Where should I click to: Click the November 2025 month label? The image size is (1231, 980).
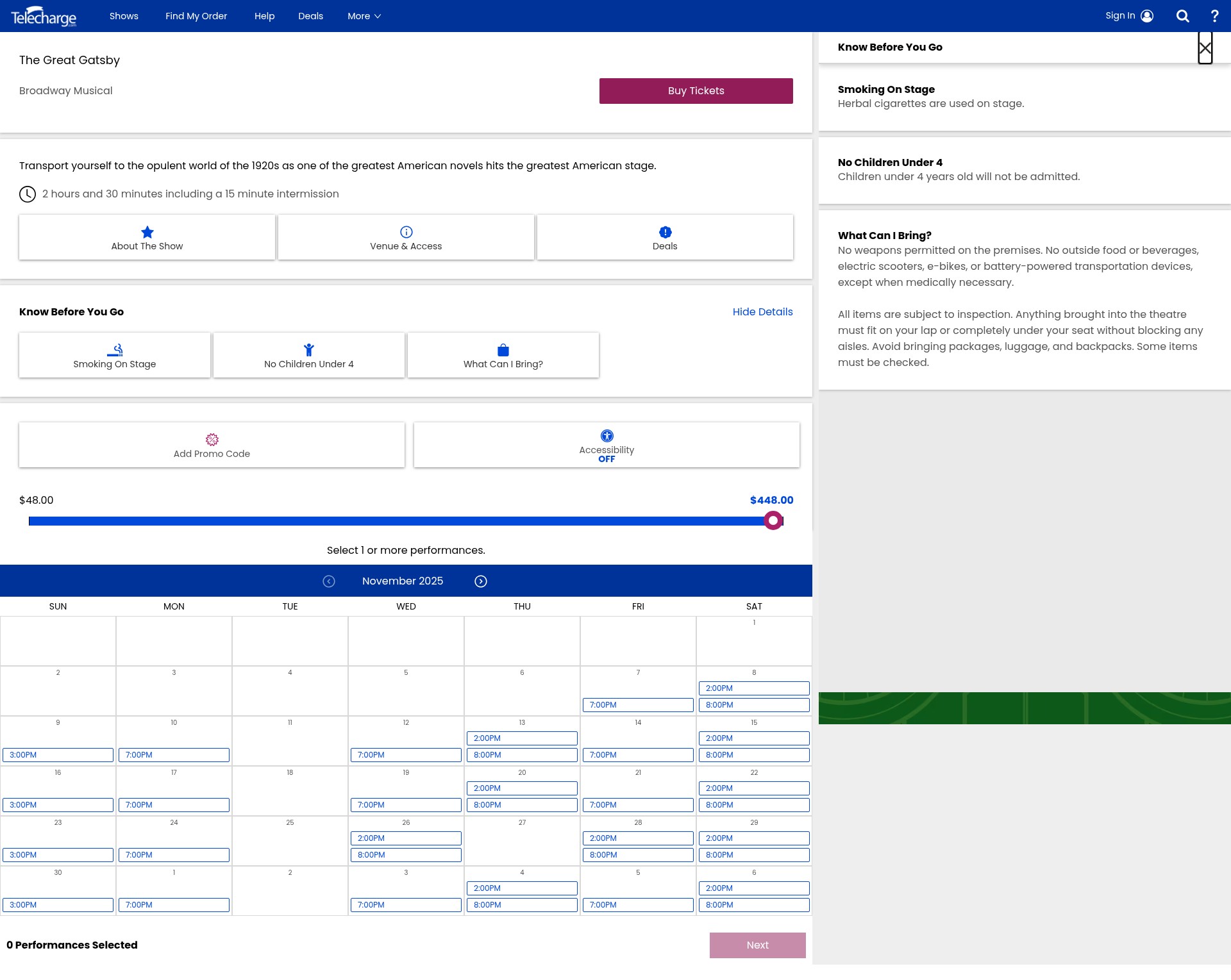pyautogui.click(x=403, y=581)
